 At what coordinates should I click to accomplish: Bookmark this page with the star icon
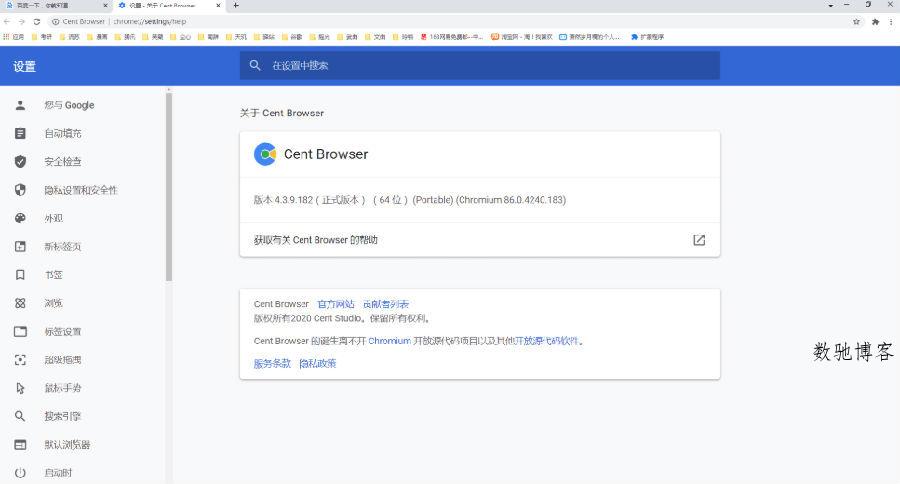(856, 21)
